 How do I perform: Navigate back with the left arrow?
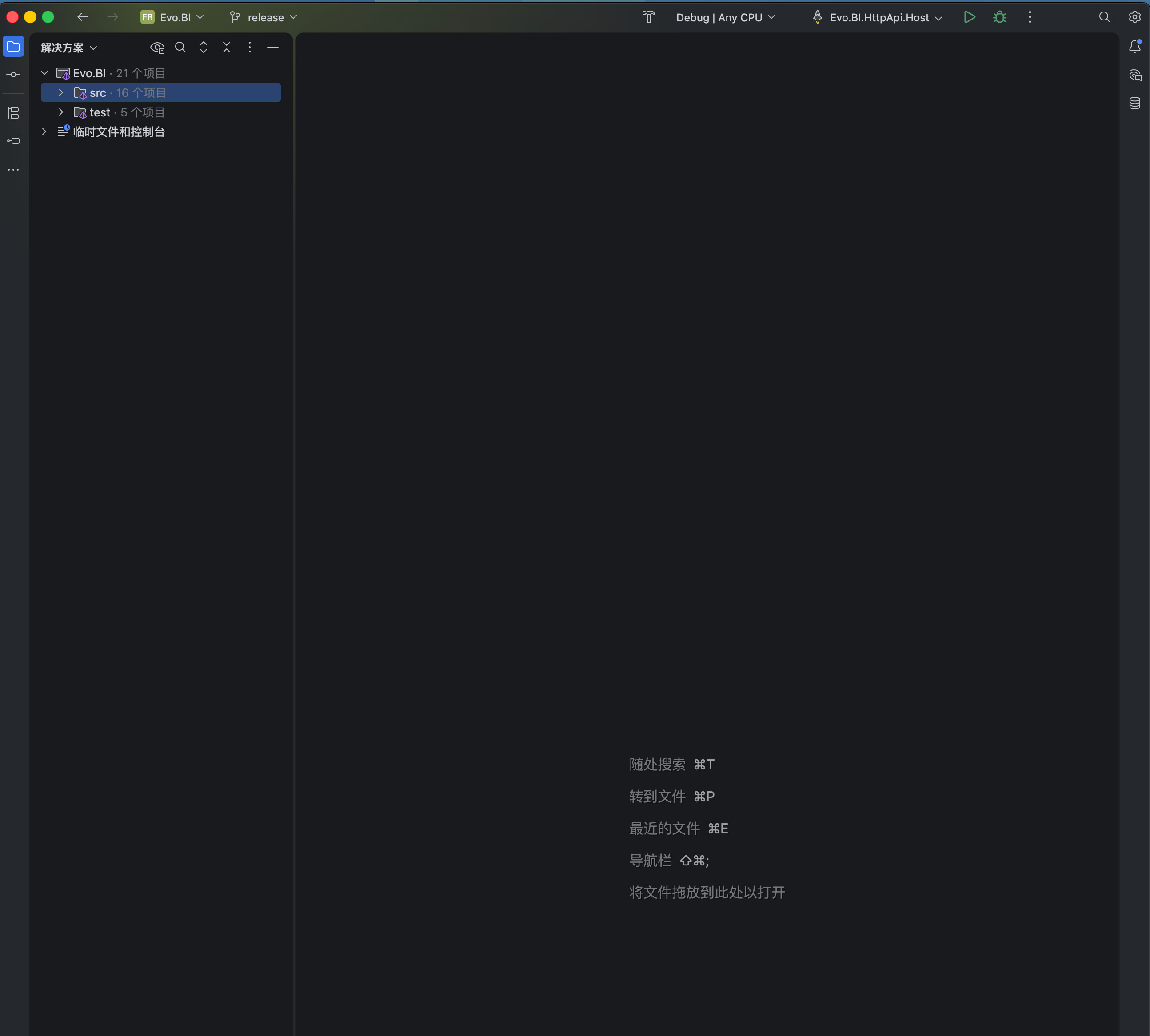point(83,17)
